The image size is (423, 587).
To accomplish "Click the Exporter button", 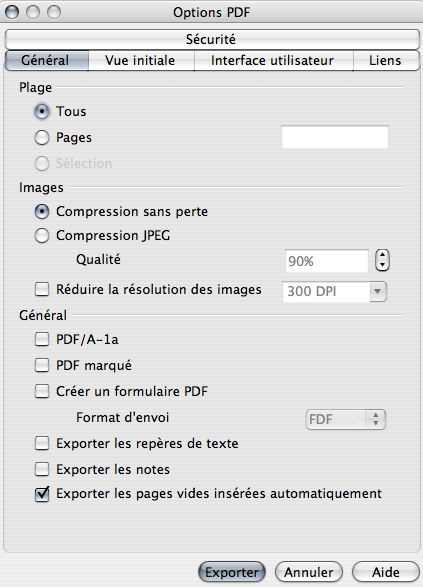I will click(x=232, y=572).
